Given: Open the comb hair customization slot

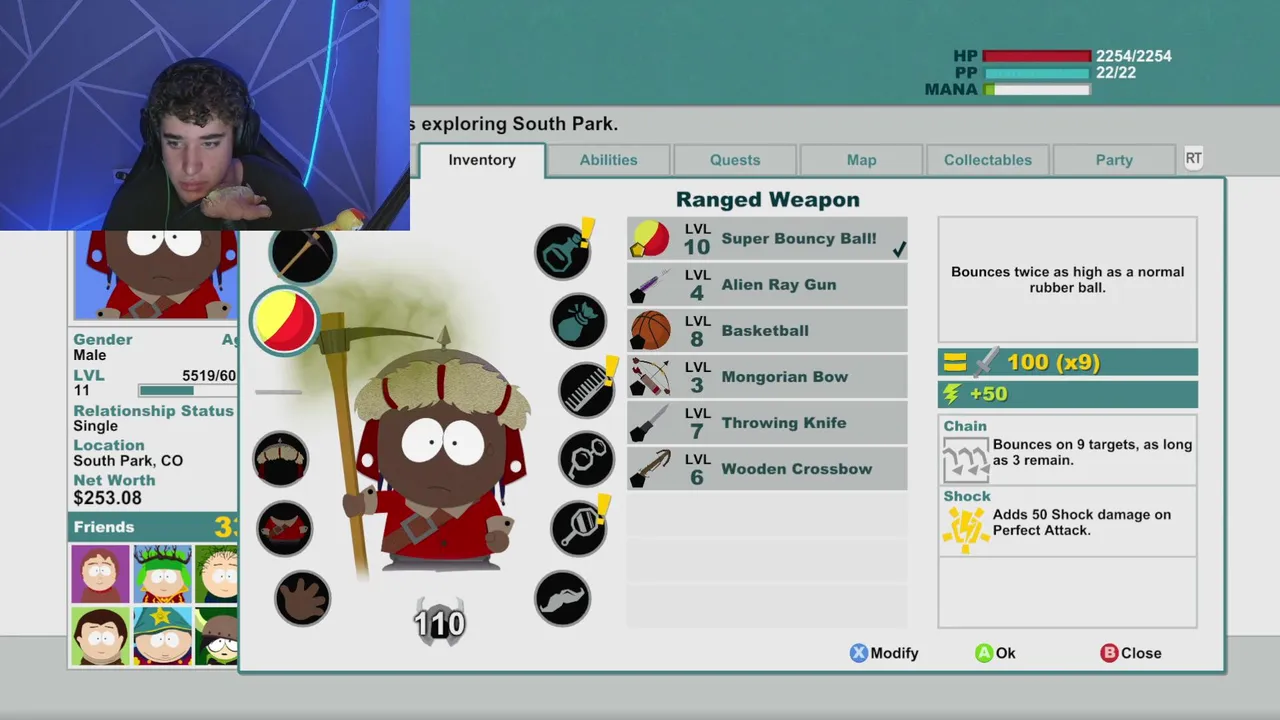Looking at the screenshot, I should click(586, 390).
